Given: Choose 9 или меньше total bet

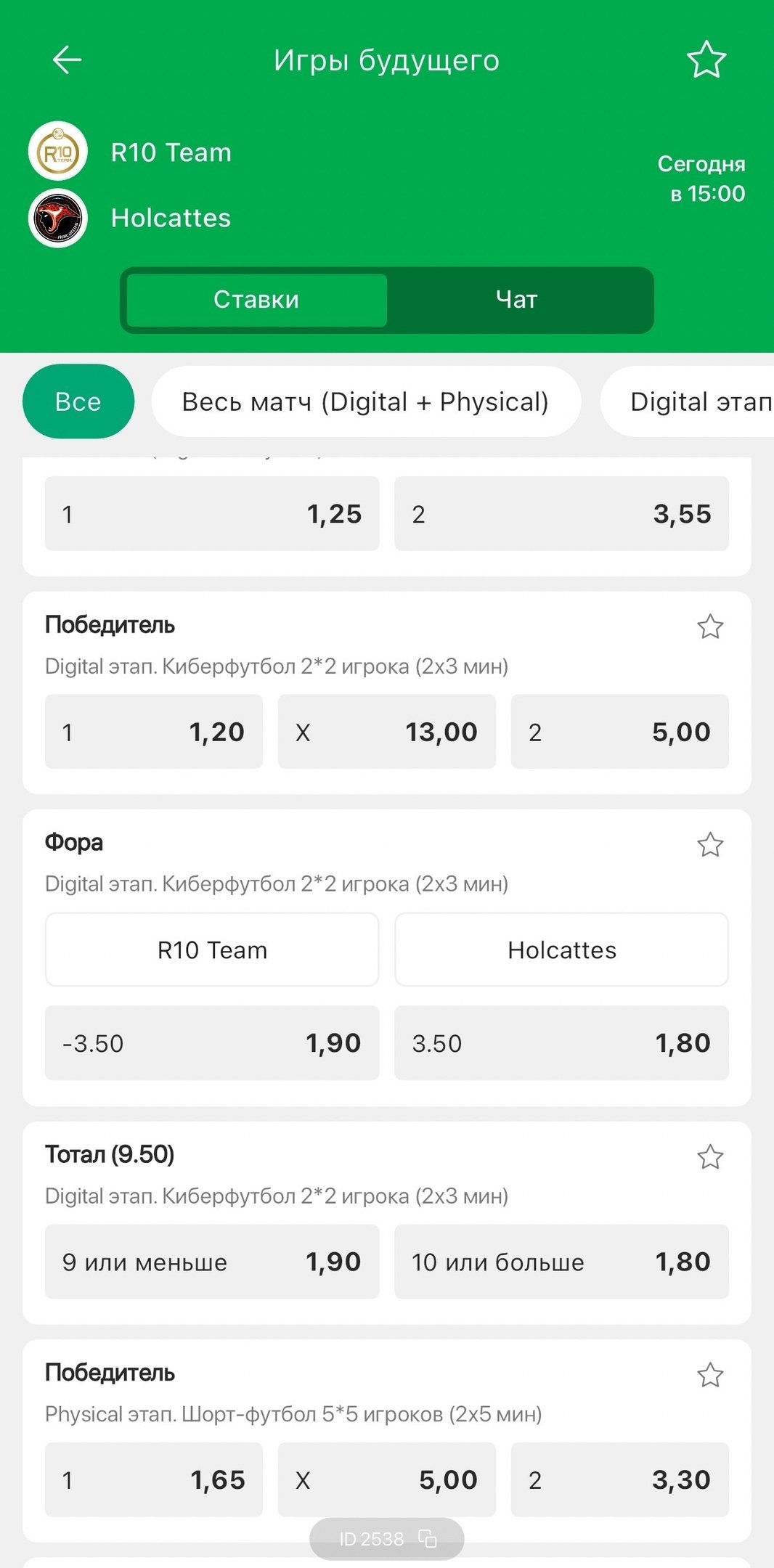Looking at the screenshot, I should coord(212,1262).
